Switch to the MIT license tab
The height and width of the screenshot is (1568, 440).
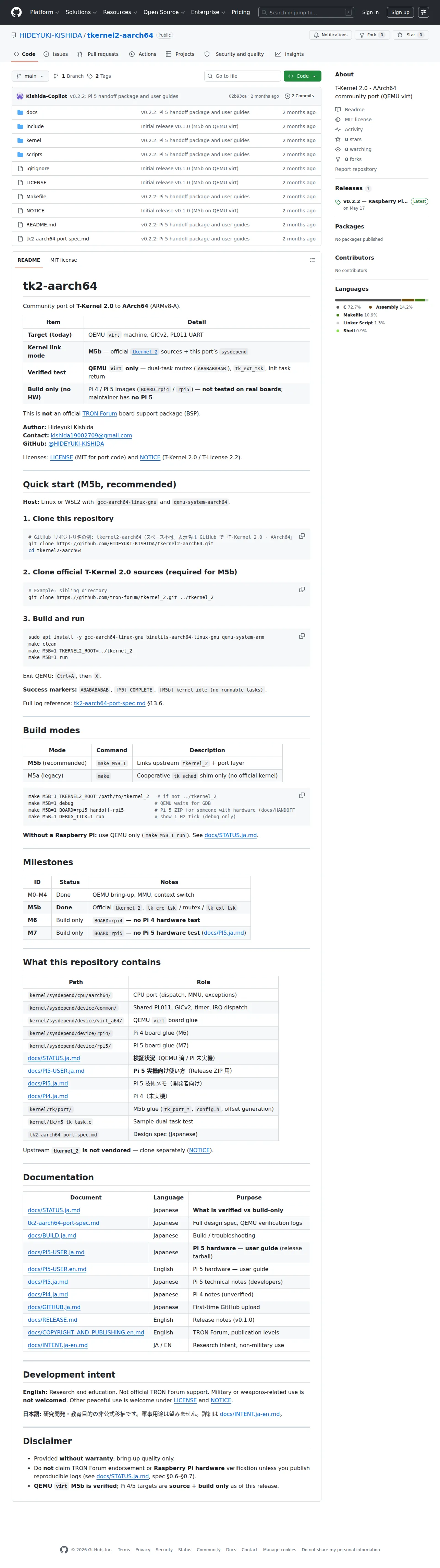point(63,260)
